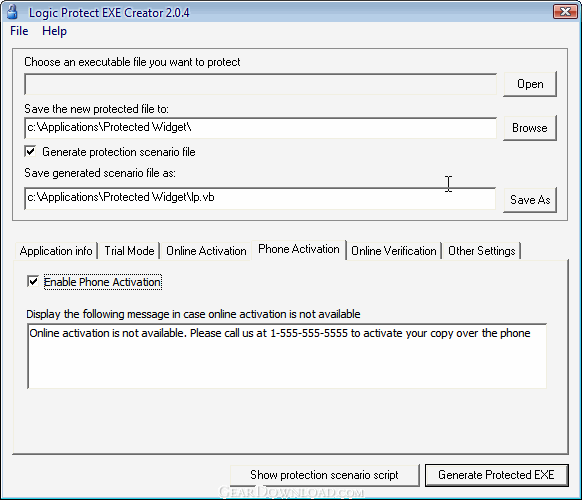
Task: Click the Open button to choose executable
Action: [x=530, y=84]
